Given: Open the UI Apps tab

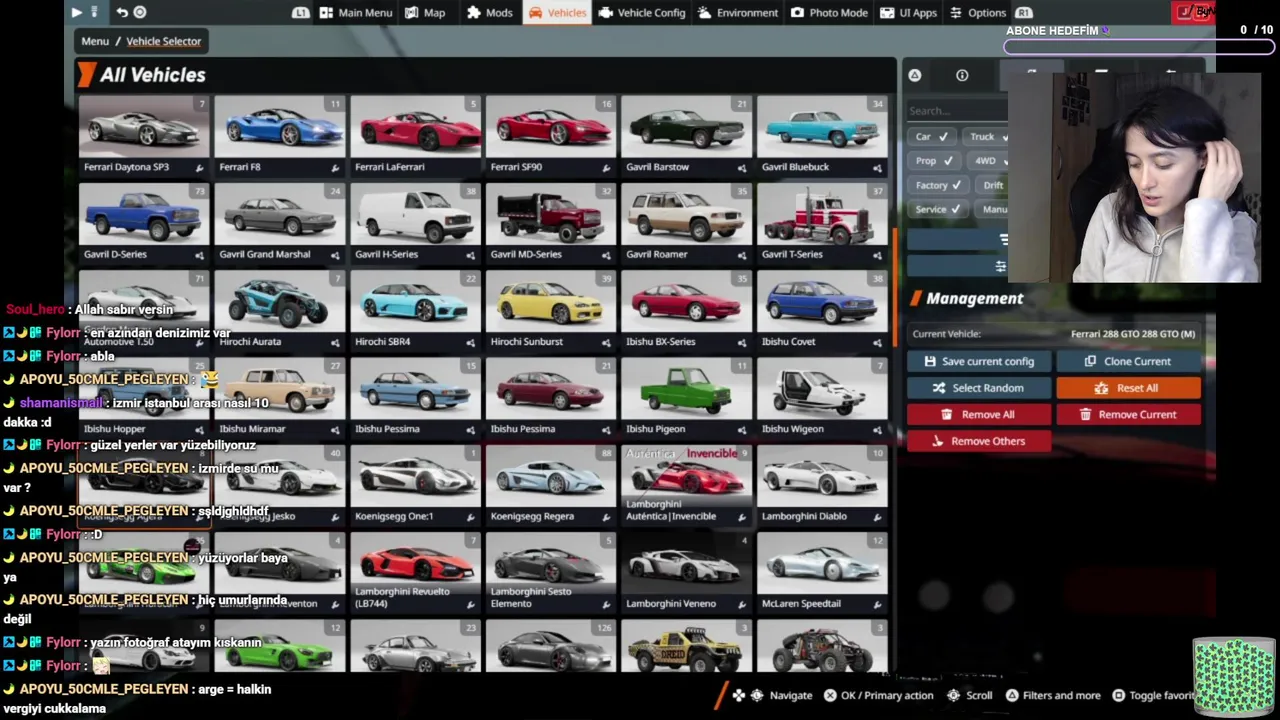Looking at the screenshot, I should pos(909,12).
